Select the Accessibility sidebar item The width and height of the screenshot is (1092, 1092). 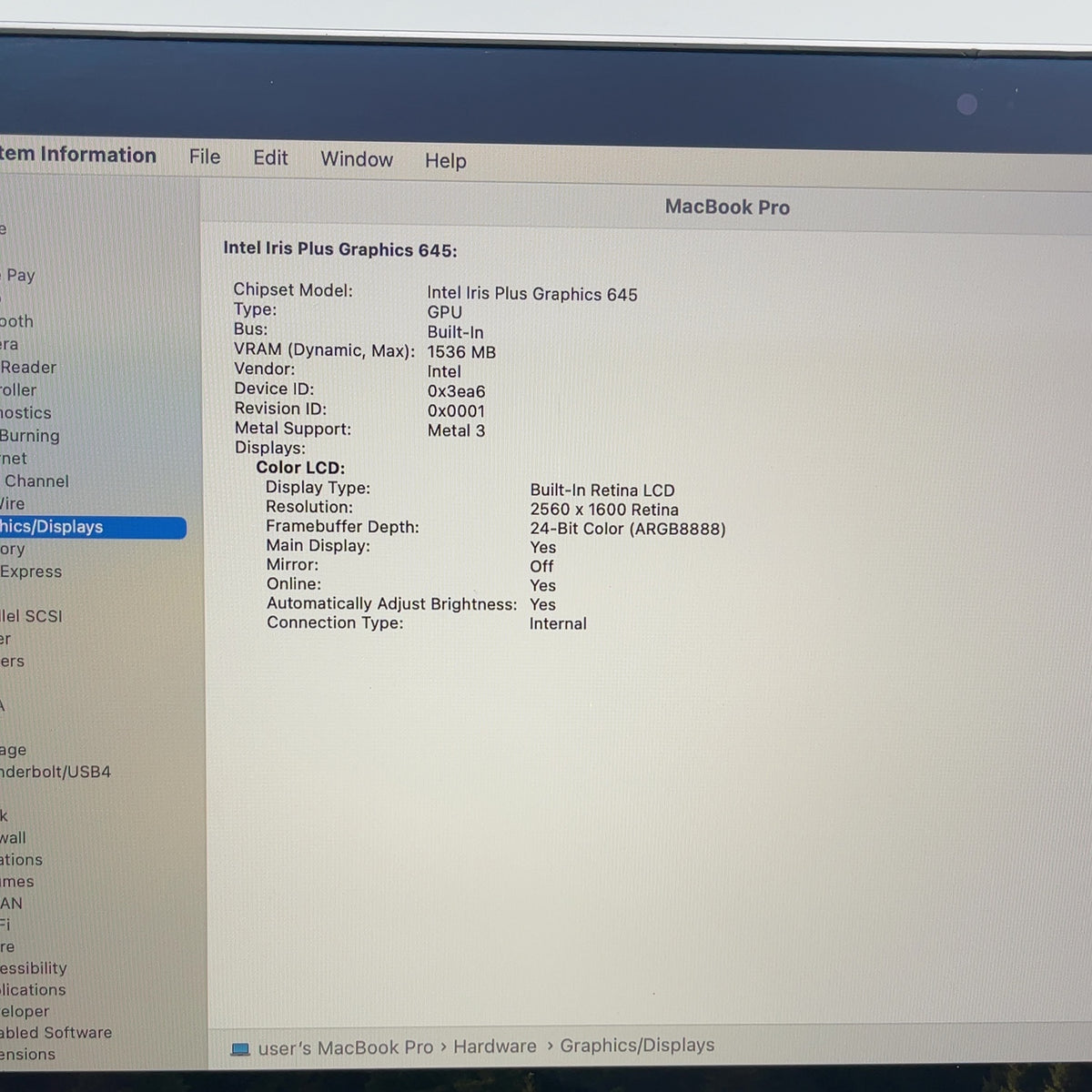pyautogui.click(x=34, y=968)
